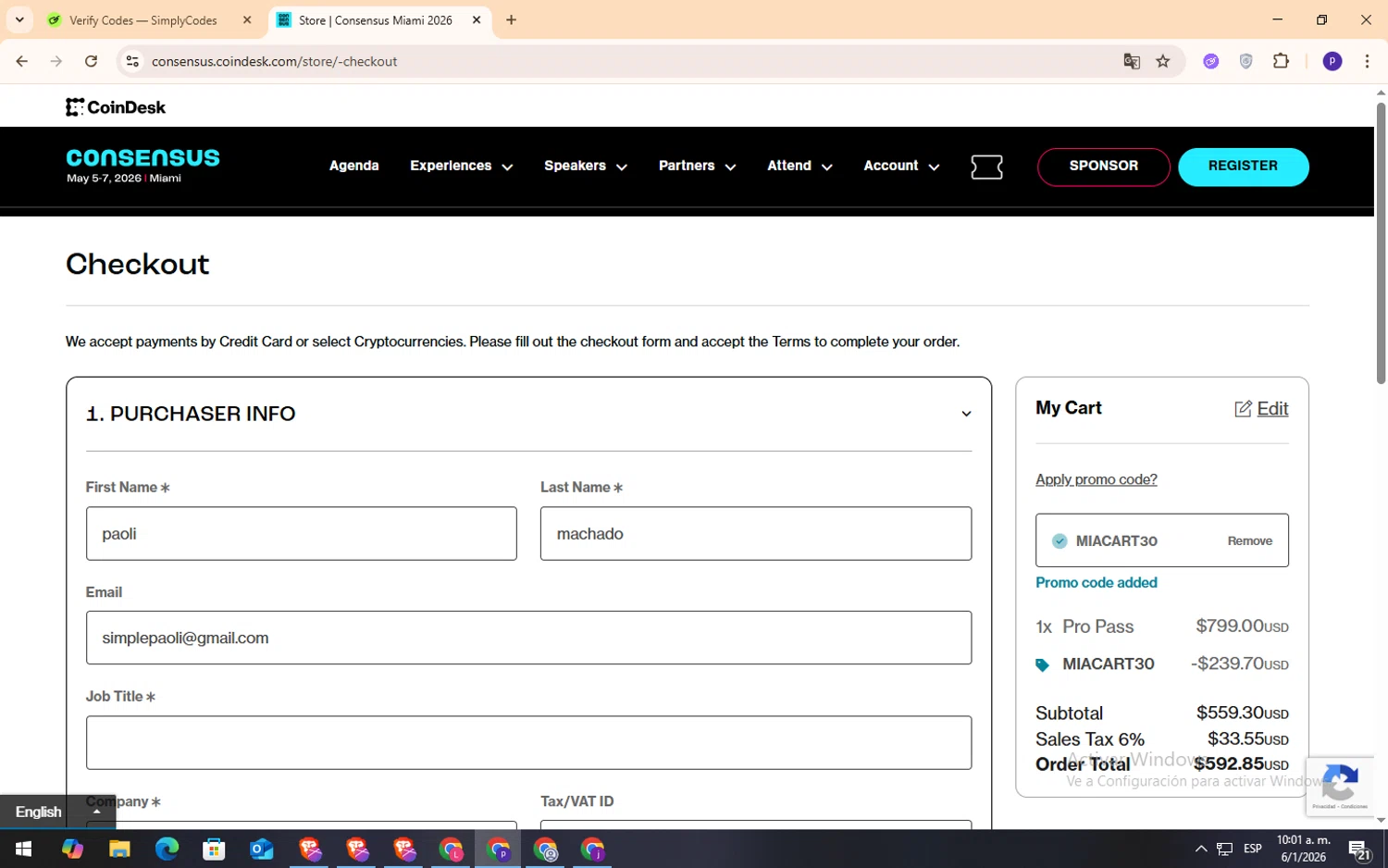Click the page vertical scrollbar
Viewport: 1388px width, 868px height.
1381,243
